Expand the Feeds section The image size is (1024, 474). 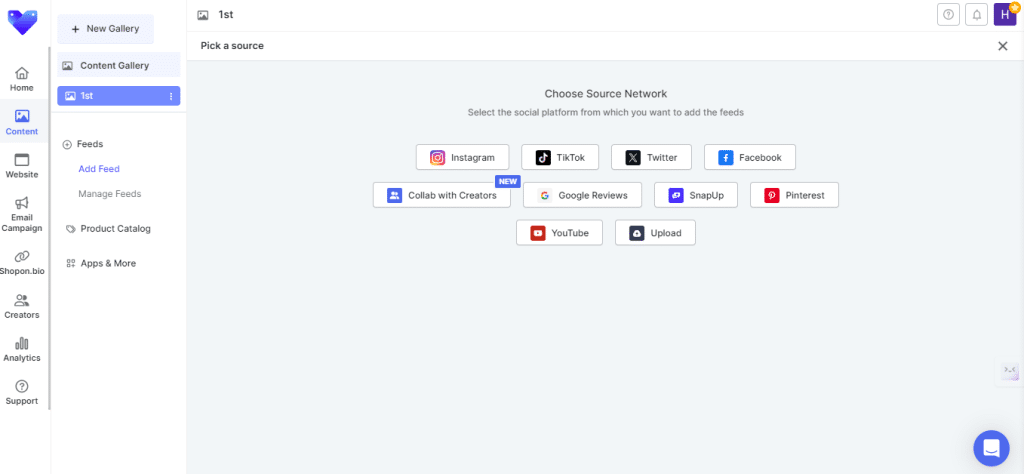click(83, 144)
